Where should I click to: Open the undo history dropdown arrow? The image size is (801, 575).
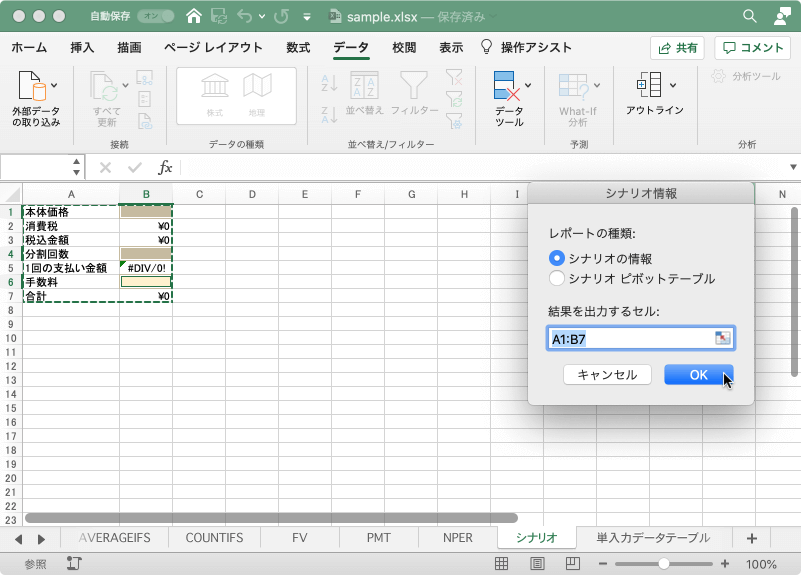pos(262,16)
